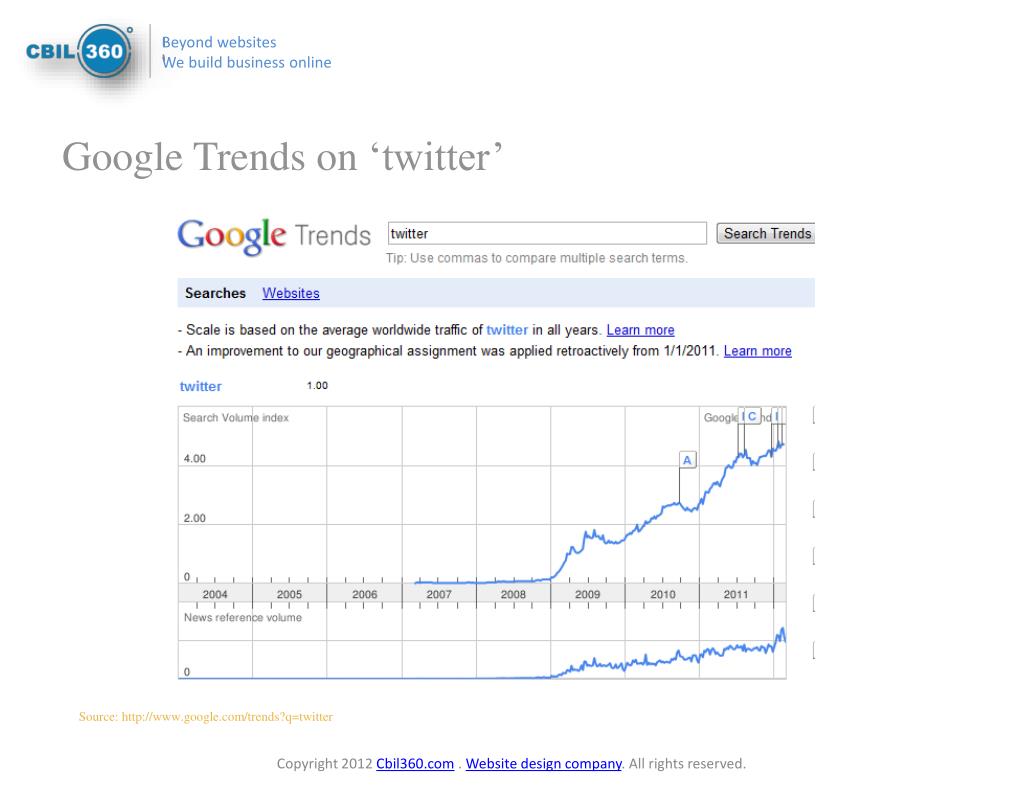Select the A news flag on chart
1024x791 pixels.
pyautogui.click(x=687, y=460)
